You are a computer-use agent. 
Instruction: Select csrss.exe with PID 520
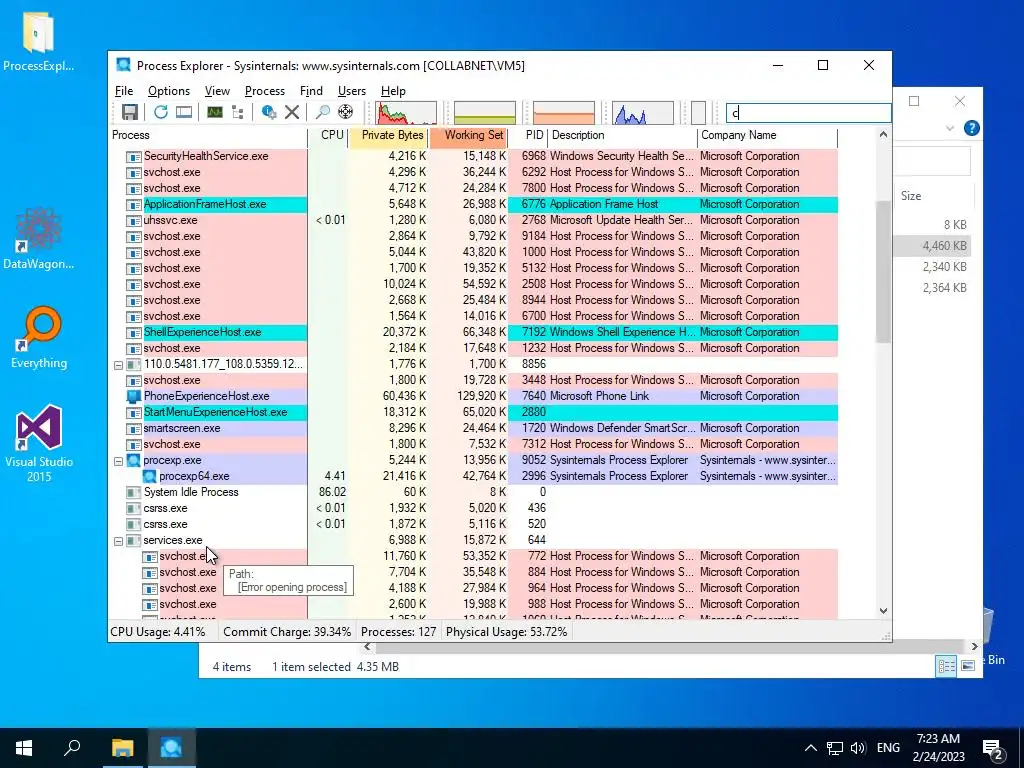[473, 524]
